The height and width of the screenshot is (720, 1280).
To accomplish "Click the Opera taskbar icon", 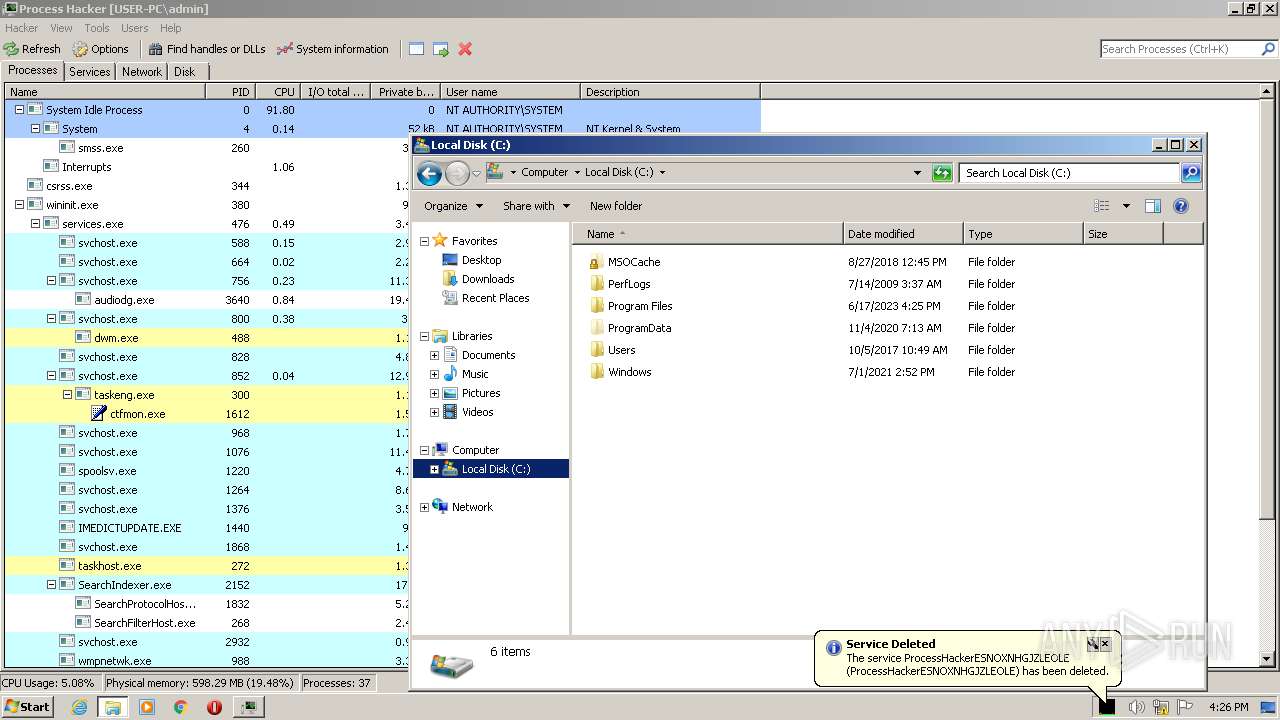I will (x=214, y=707).
